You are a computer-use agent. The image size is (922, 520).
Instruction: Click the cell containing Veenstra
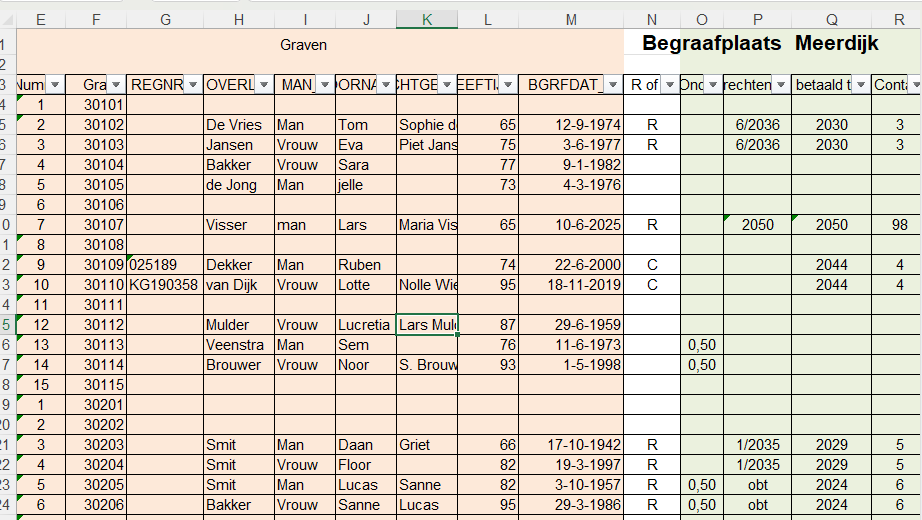[238, 345]
